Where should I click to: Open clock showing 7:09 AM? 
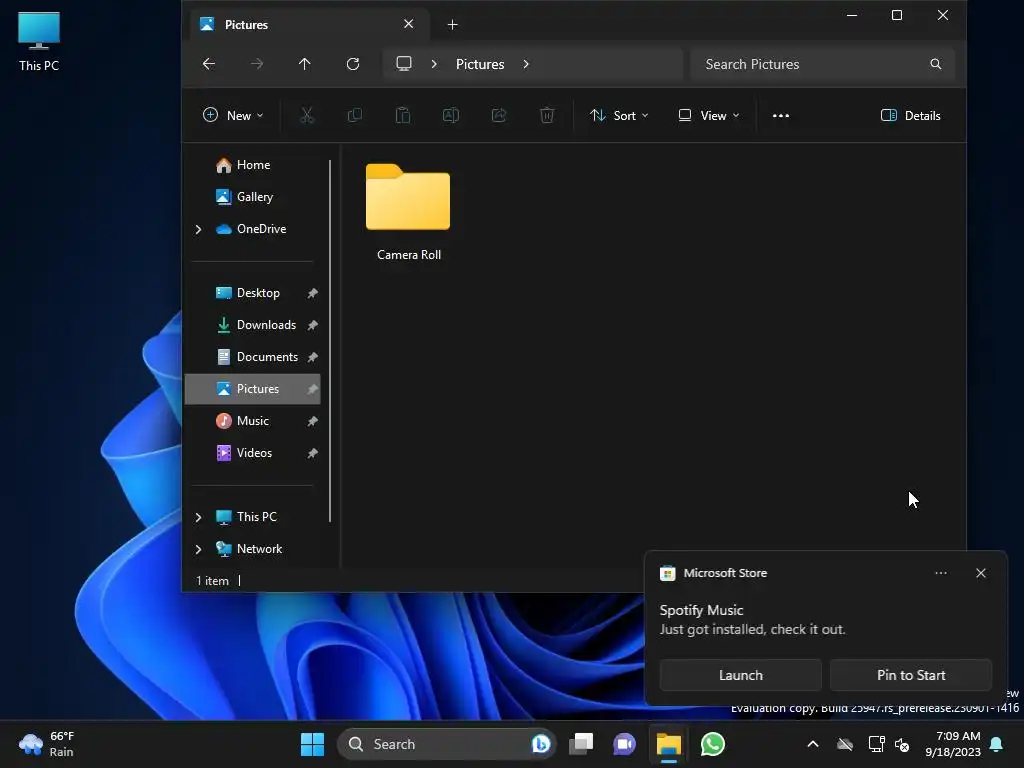953,744
